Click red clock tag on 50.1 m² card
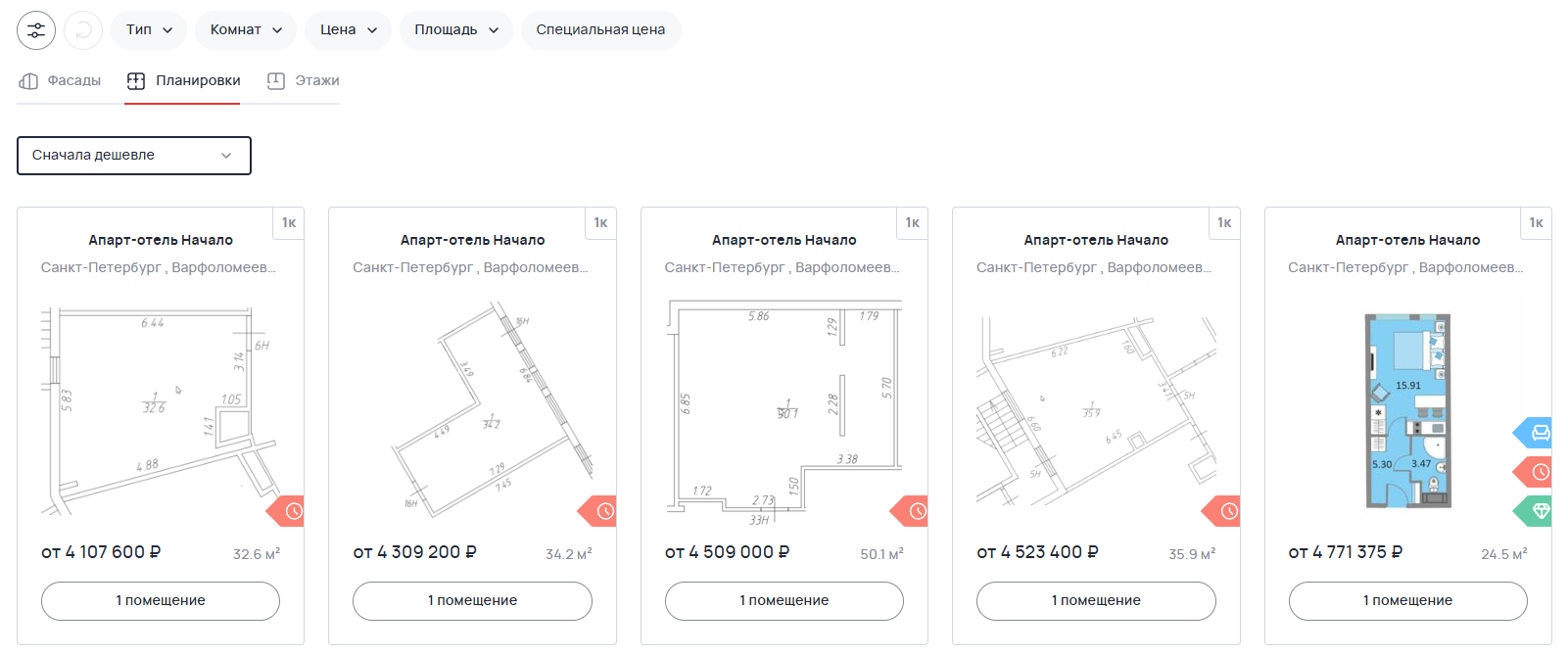This screenshot has height=656, width=1568. pos(916,511)
